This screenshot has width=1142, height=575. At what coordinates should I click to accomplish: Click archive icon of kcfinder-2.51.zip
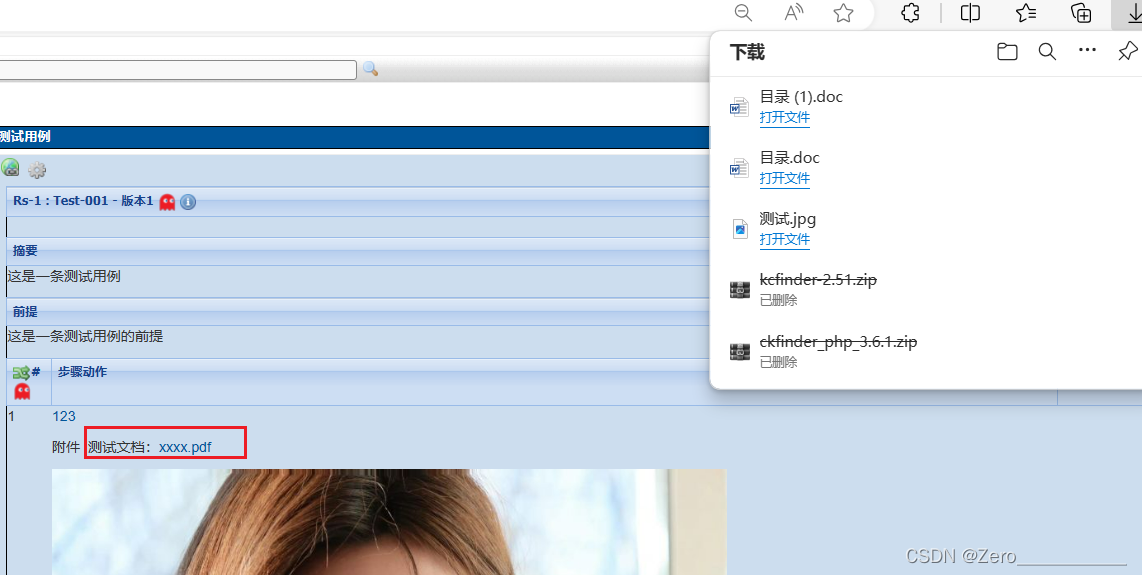pyautogui.click(x=740, y=290)
